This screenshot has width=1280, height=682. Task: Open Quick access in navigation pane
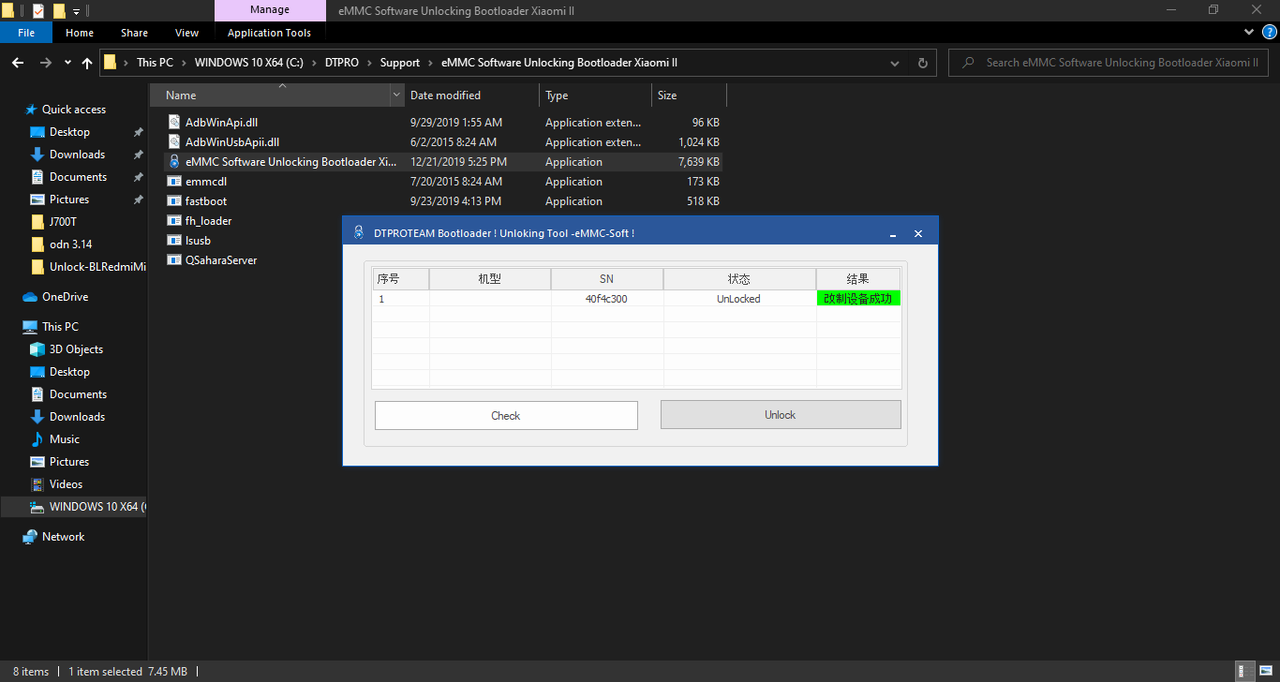point(73,109)
